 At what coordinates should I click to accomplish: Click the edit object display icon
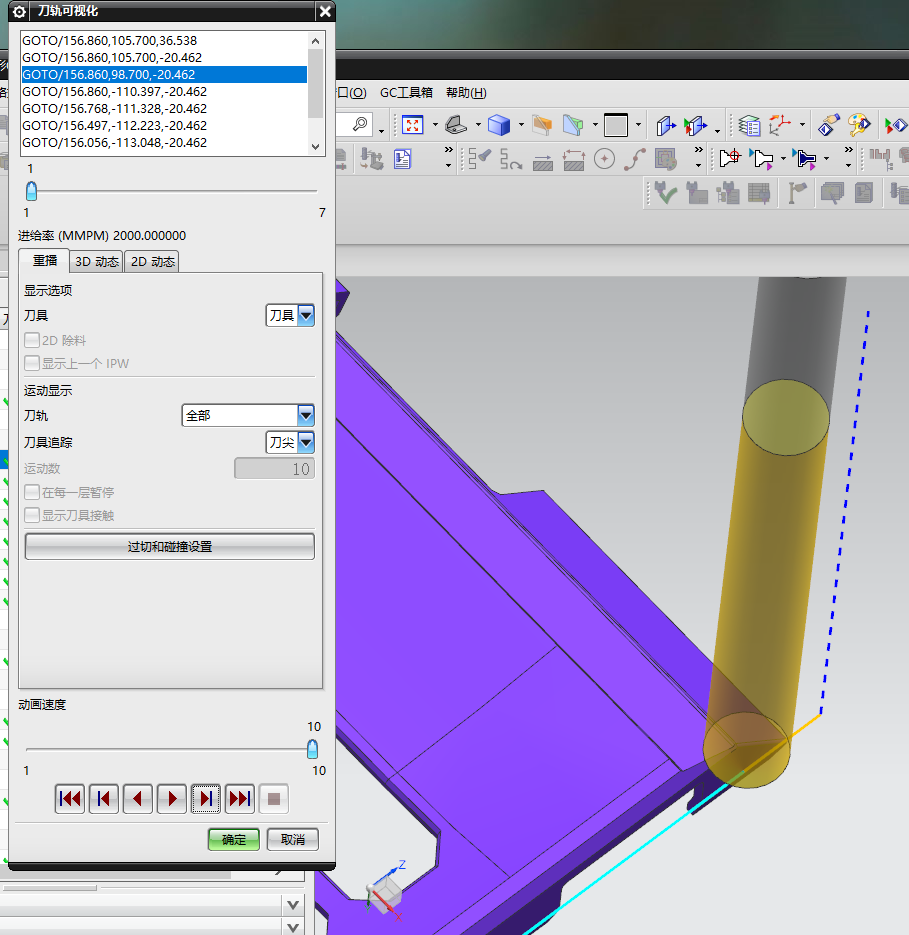coord(828,125)
